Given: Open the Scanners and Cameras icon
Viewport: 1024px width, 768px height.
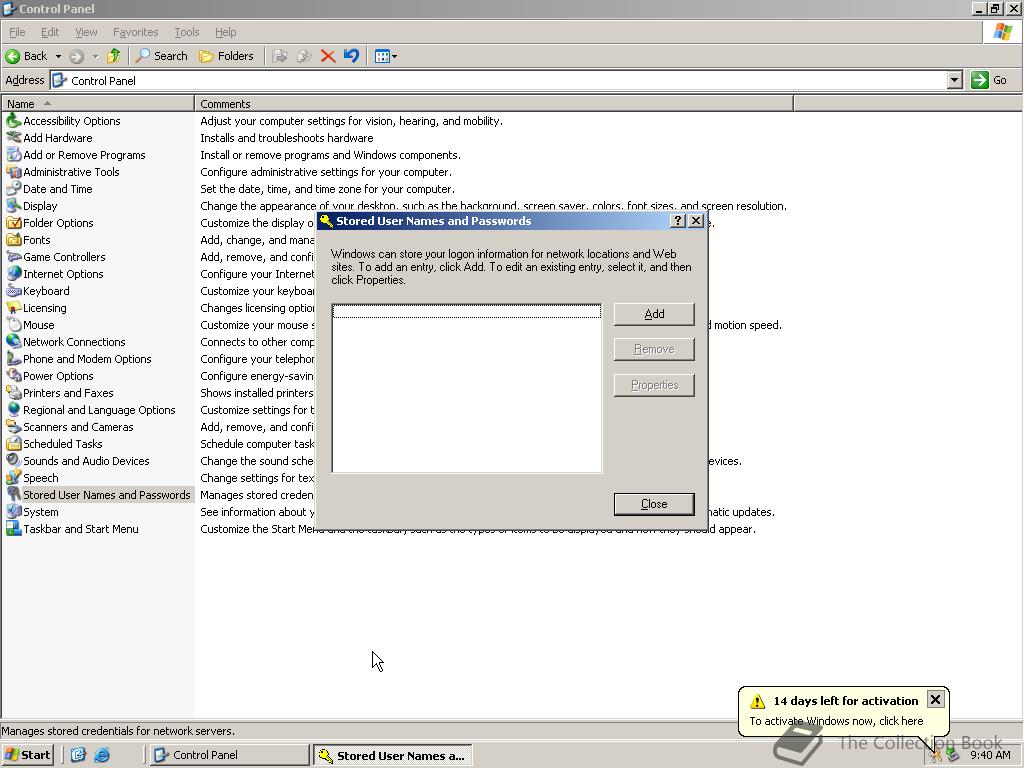Looking at the screenshot, I should [14, 426].
